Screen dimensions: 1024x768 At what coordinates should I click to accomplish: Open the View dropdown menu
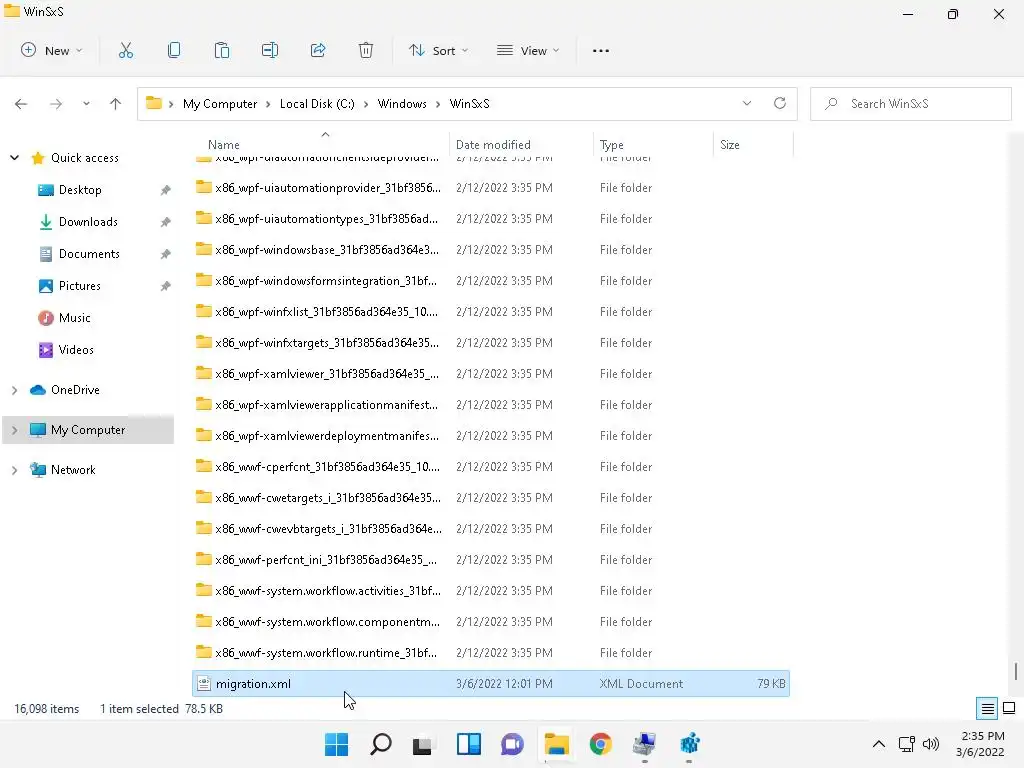[x=528, y=50]
